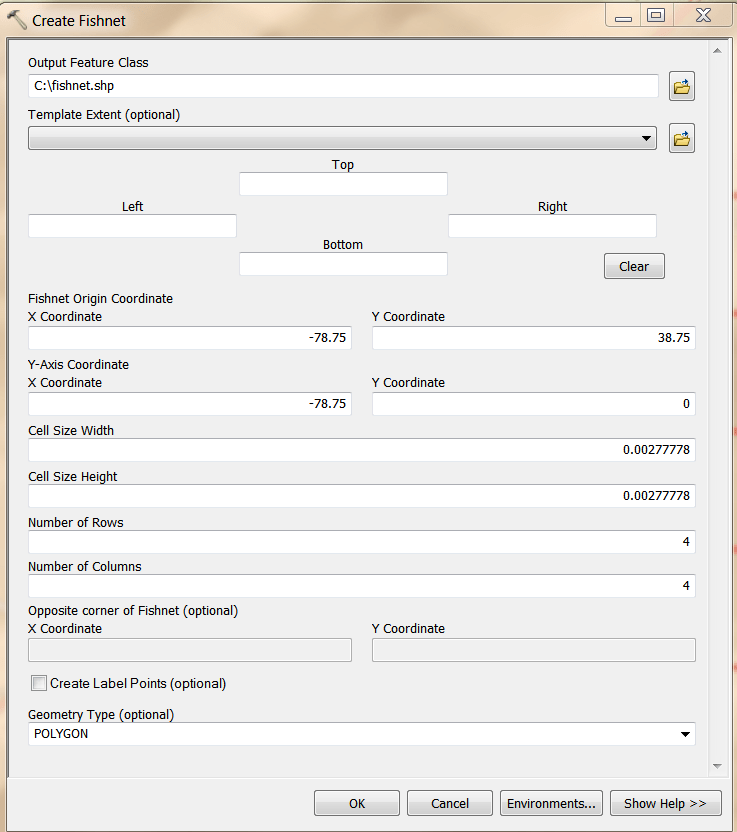The width and height of the screenshot is (737, 832).
Task: Select the Left extent field
Action: point(131,225)
